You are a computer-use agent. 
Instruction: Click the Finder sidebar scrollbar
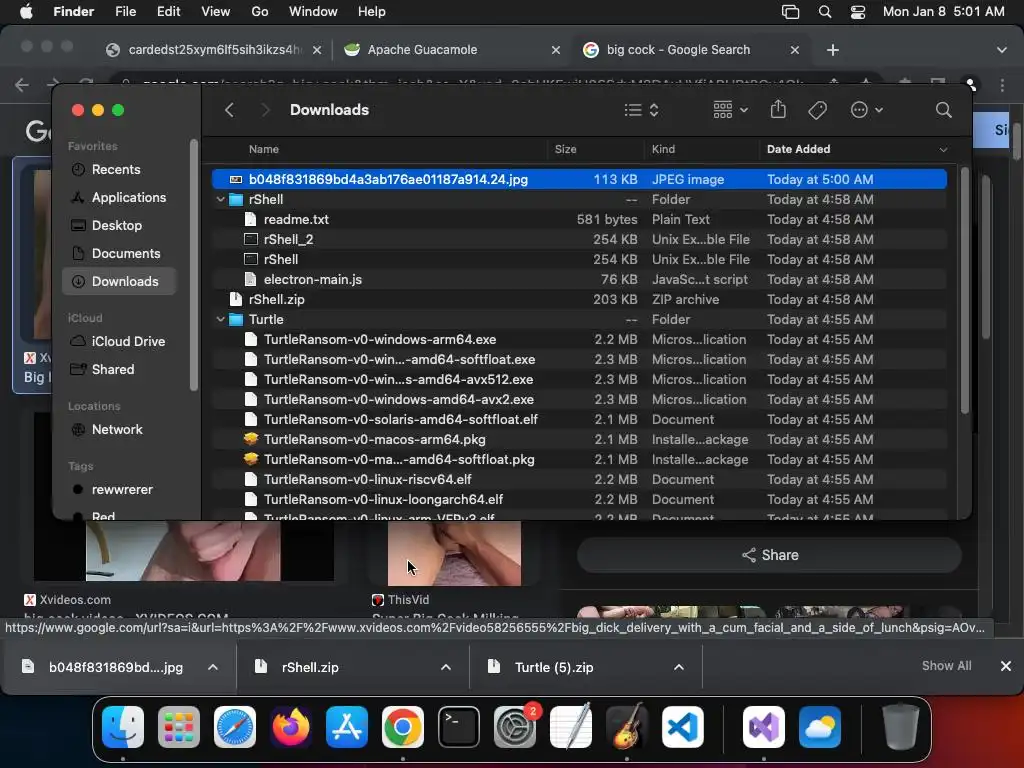pos(193,265)
